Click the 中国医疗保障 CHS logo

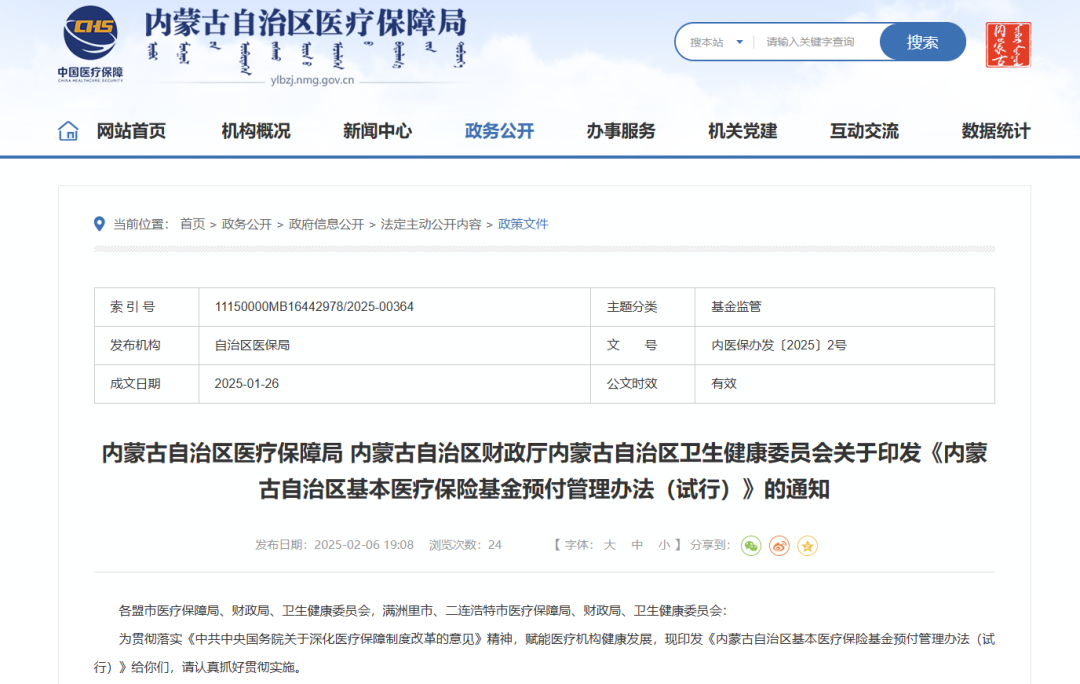91,45
